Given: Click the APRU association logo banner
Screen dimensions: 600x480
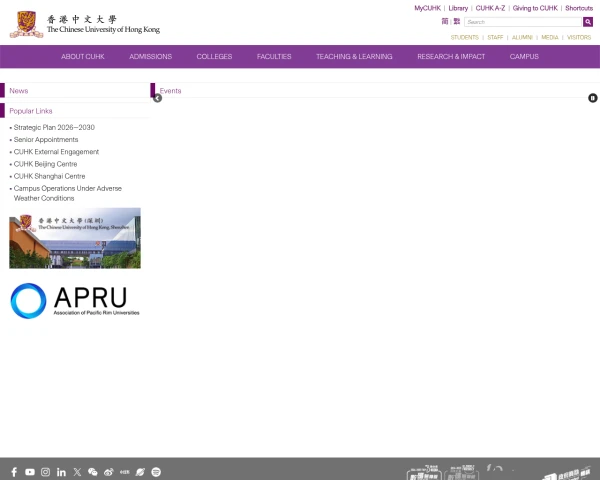Looking at the screenshot, I should pos(75,301).
